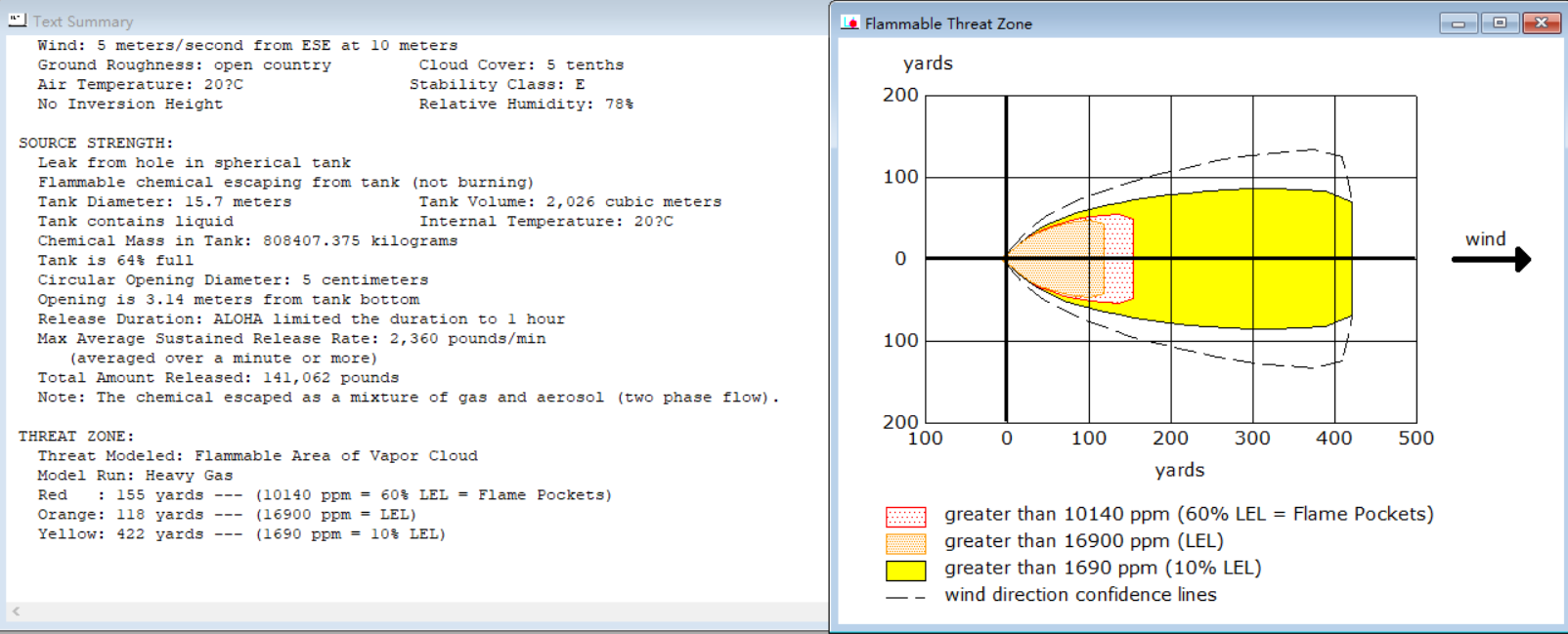
Task: Click 'Ground Roughness: open country' text
Action: tap(184, 65)
